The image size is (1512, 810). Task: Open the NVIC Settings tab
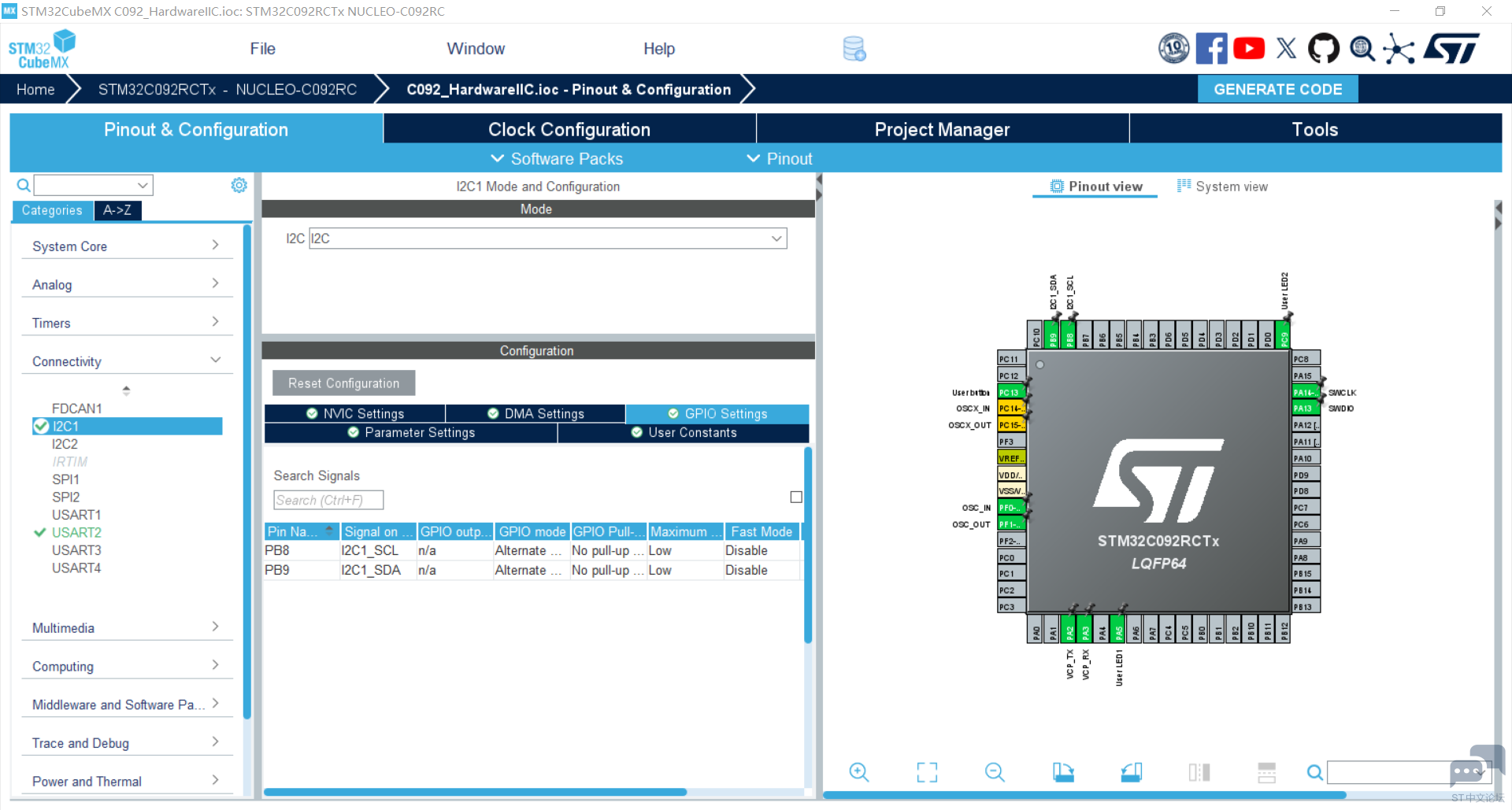[x=355, y=414]
